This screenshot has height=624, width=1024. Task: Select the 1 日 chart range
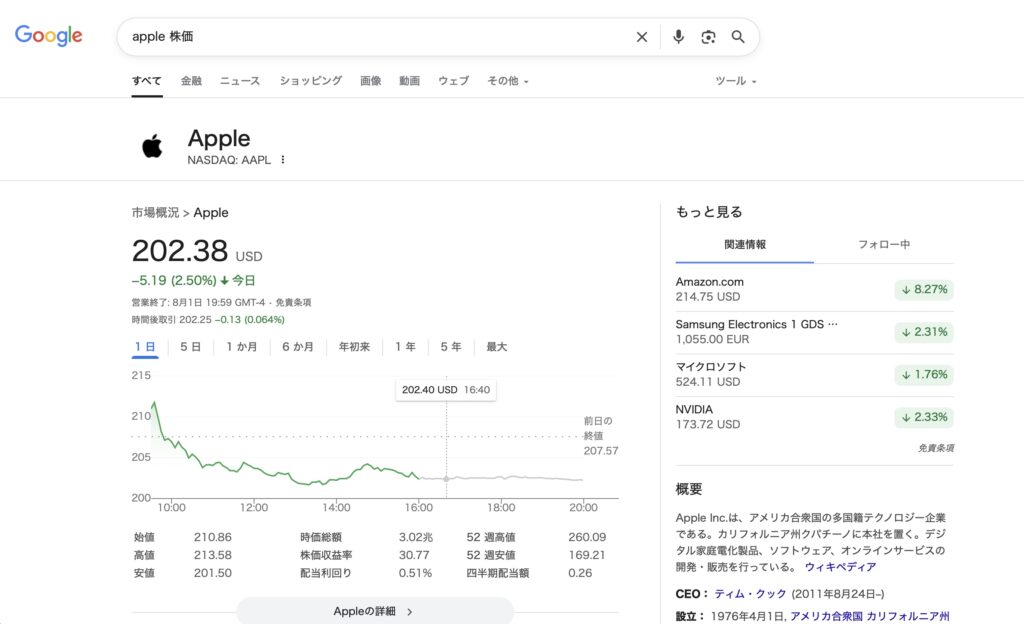pos(145,347)
